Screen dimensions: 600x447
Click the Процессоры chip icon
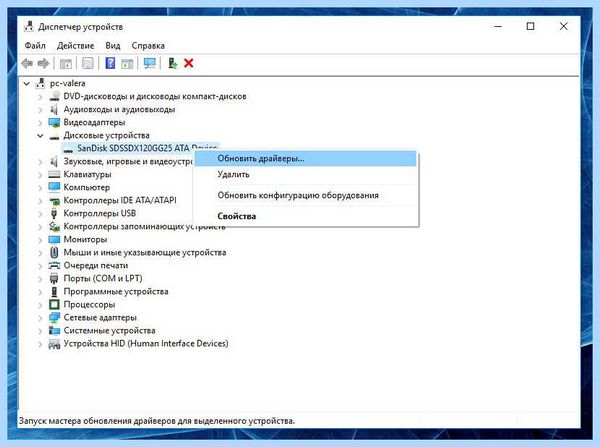[x=54, y=305]
